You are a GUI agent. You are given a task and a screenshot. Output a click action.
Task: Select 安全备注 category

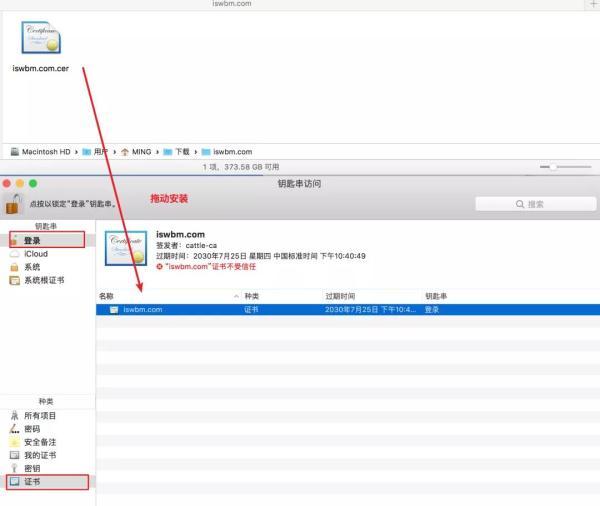coord(47,442)
